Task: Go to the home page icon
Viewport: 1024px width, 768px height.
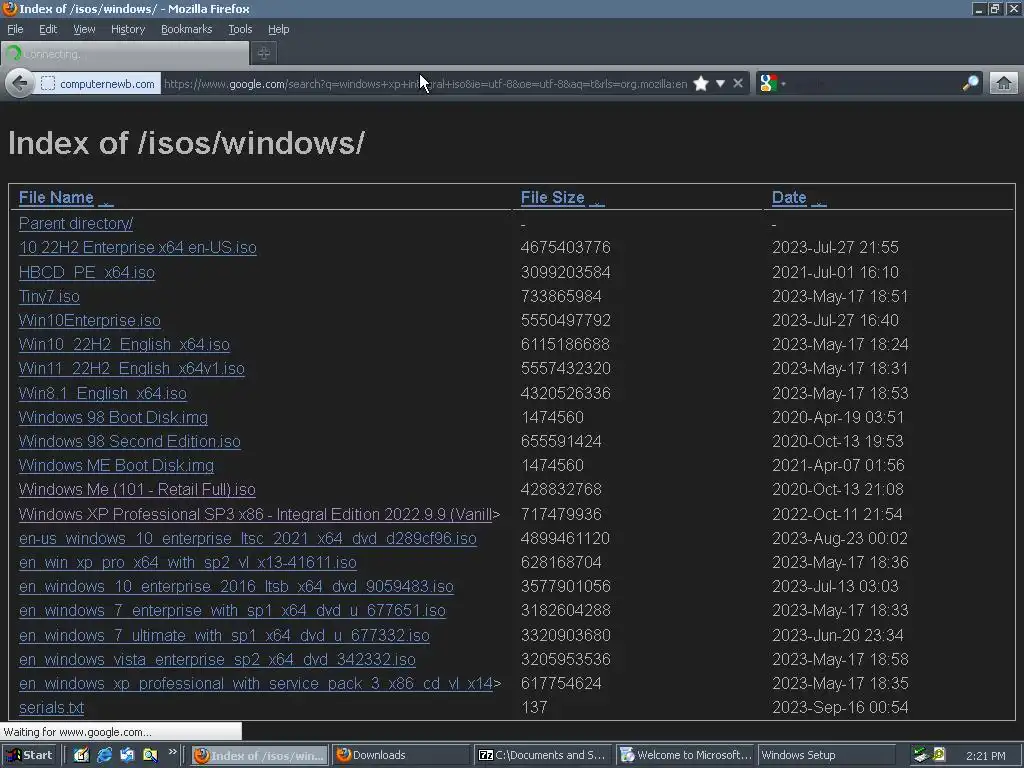Action: 1004,84
